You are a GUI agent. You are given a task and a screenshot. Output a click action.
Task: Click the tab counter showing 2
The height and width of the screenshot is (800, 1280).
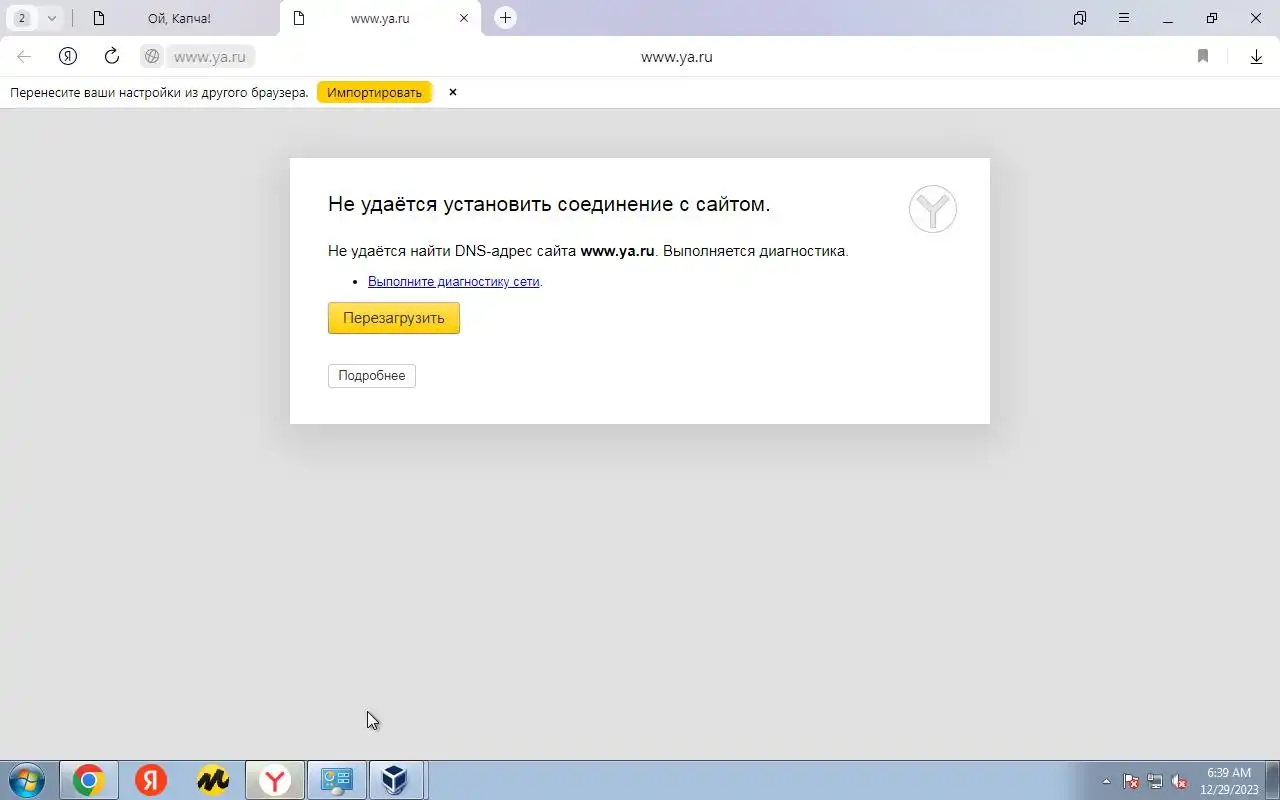(x=22, y=18)
